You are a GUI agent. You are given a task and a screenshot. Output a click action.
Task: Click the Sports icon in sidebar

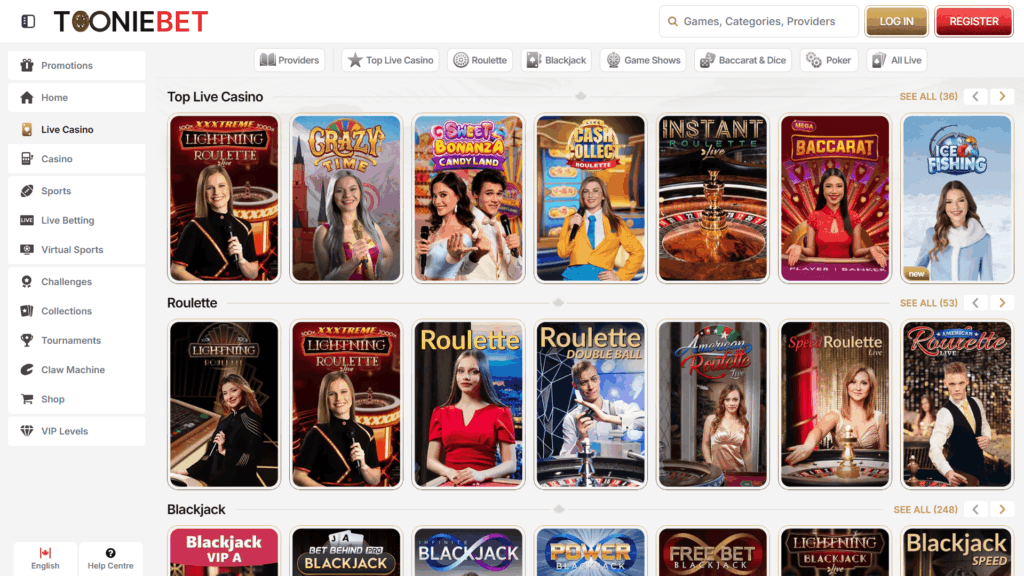coord(27,191)
